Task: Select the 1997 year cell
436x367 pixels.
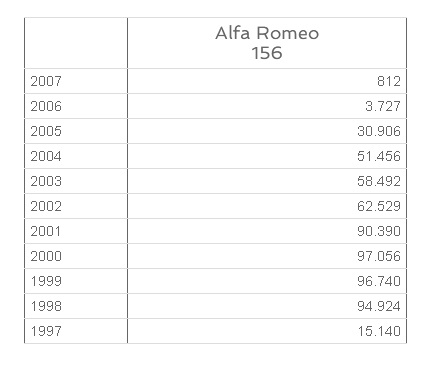Action: (76, 331)
